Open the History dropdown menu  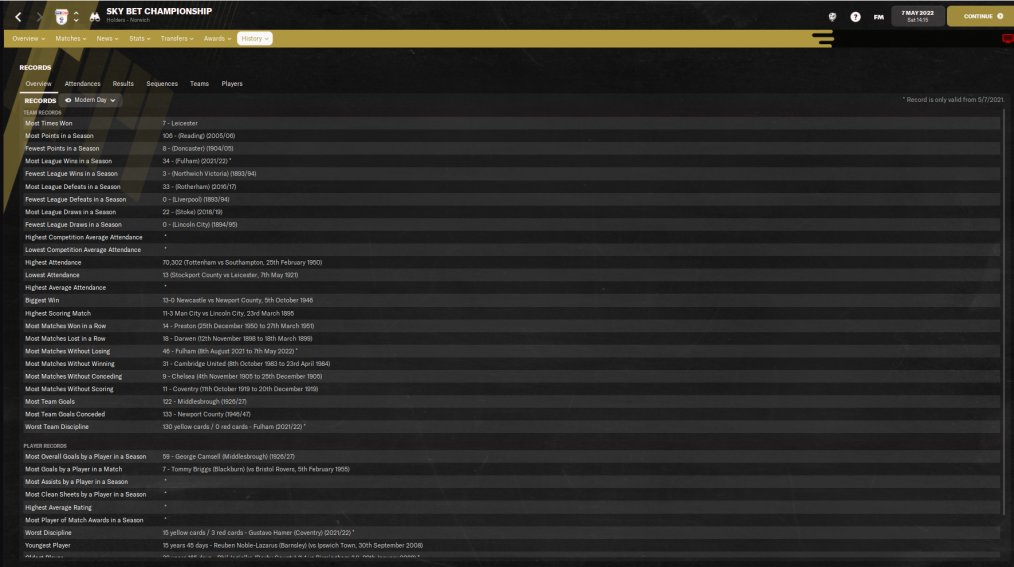(x=255, y=39)
